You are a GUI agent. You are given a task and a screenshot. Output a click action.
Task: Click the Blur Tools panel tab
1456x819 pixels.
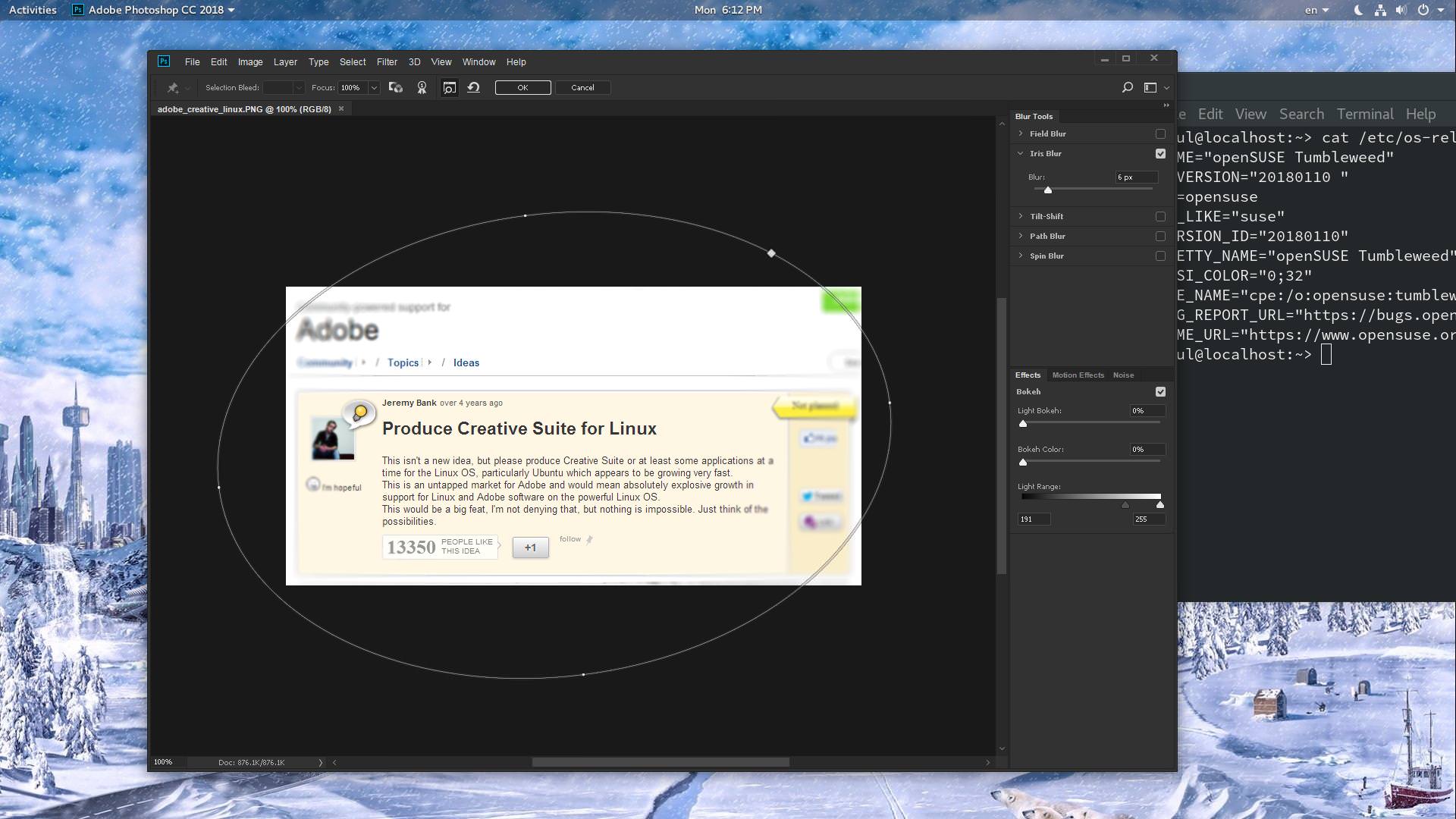1034,117
